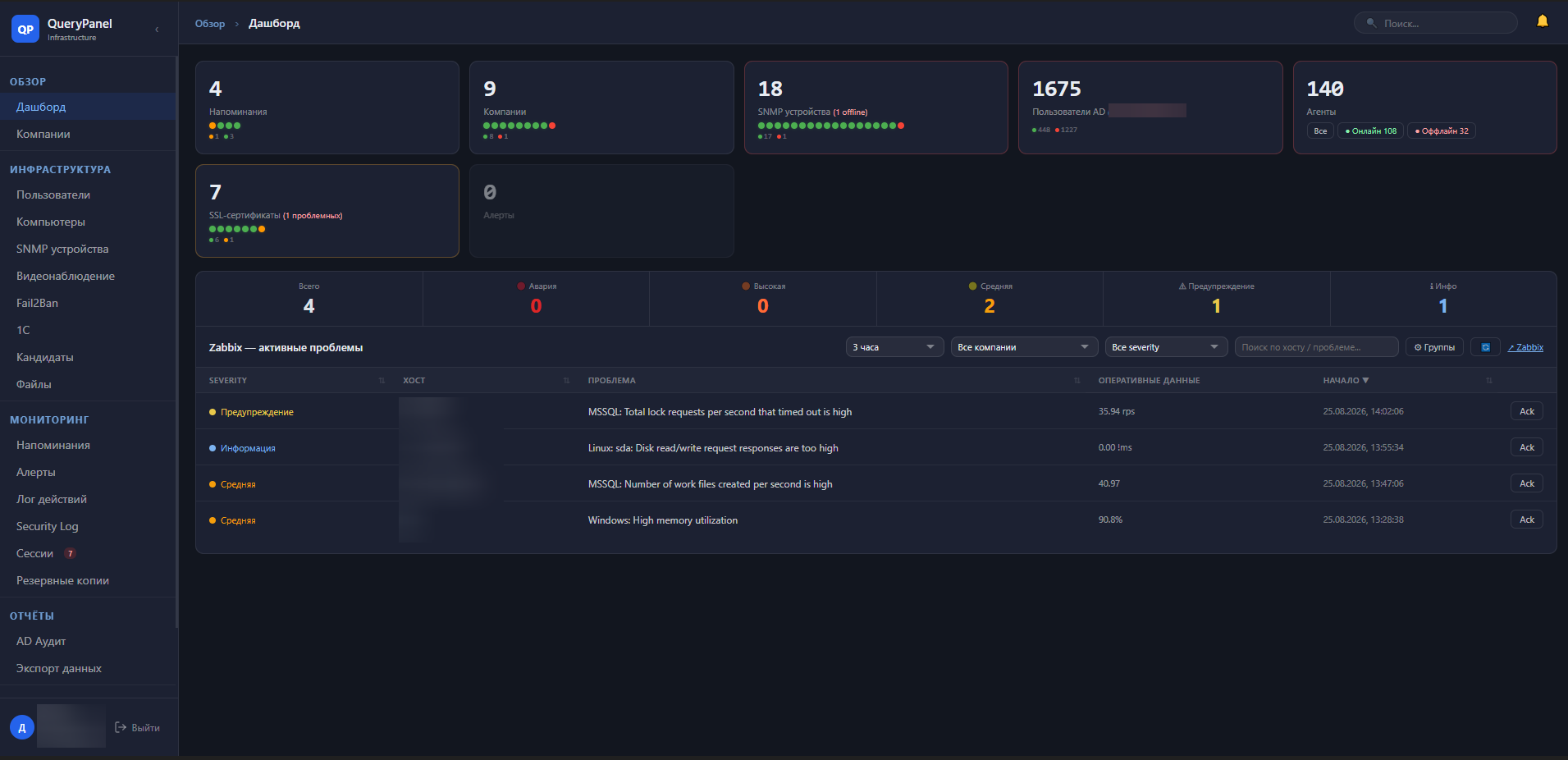Filter agents by Онлайн 108
The width and height of the screenshot is (1568, 760).
[x=1370, y=130]
